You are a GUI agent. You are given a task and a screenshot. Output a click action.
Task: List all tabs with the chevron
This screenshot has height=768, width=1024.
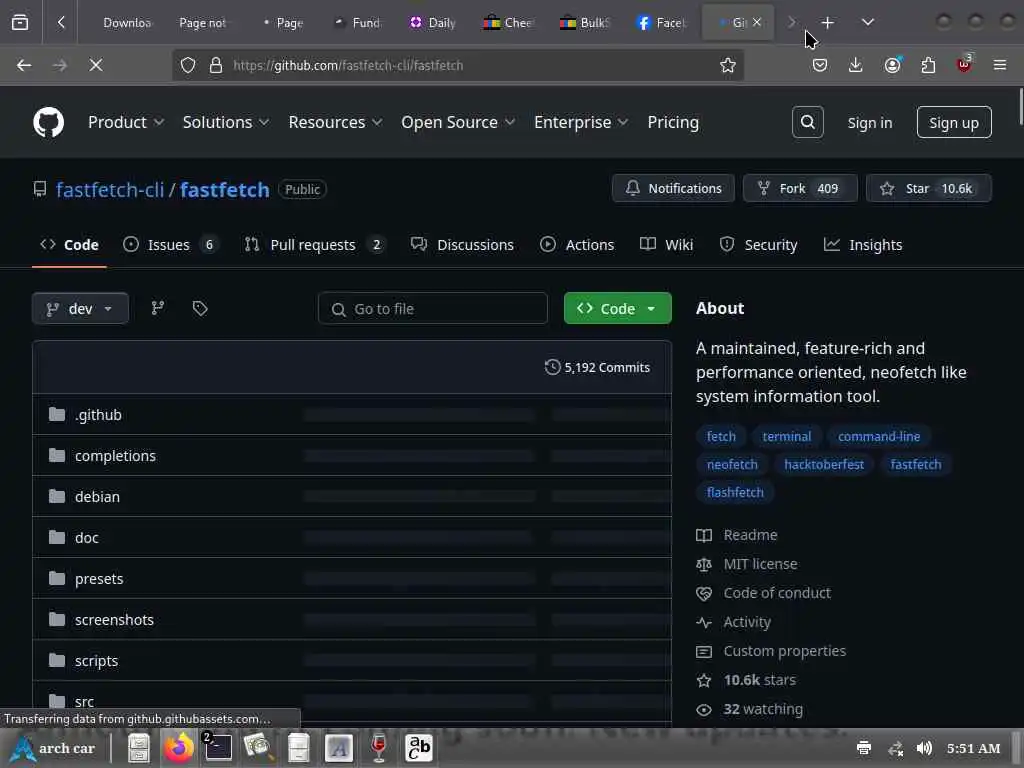pyautogui.click(x=867, y=23)
